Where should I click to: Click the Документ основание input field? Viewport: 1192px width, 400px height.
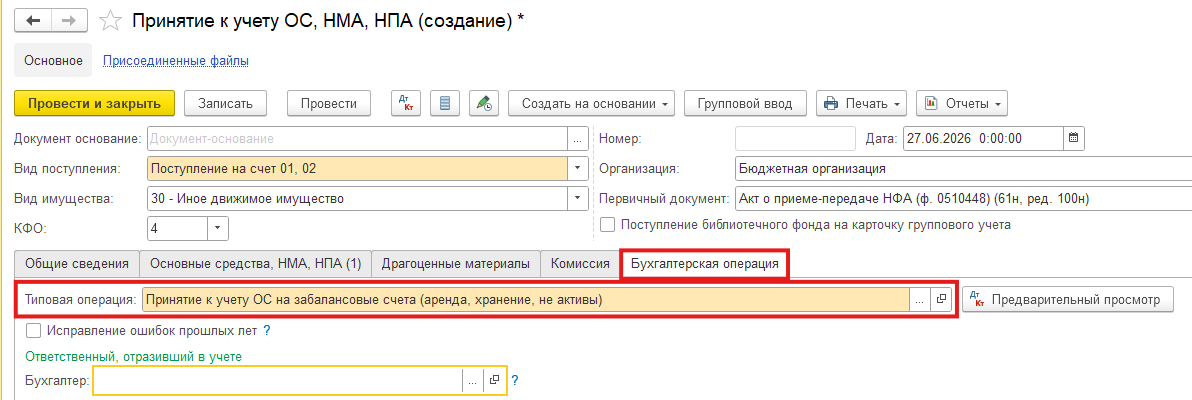point(357,139)
